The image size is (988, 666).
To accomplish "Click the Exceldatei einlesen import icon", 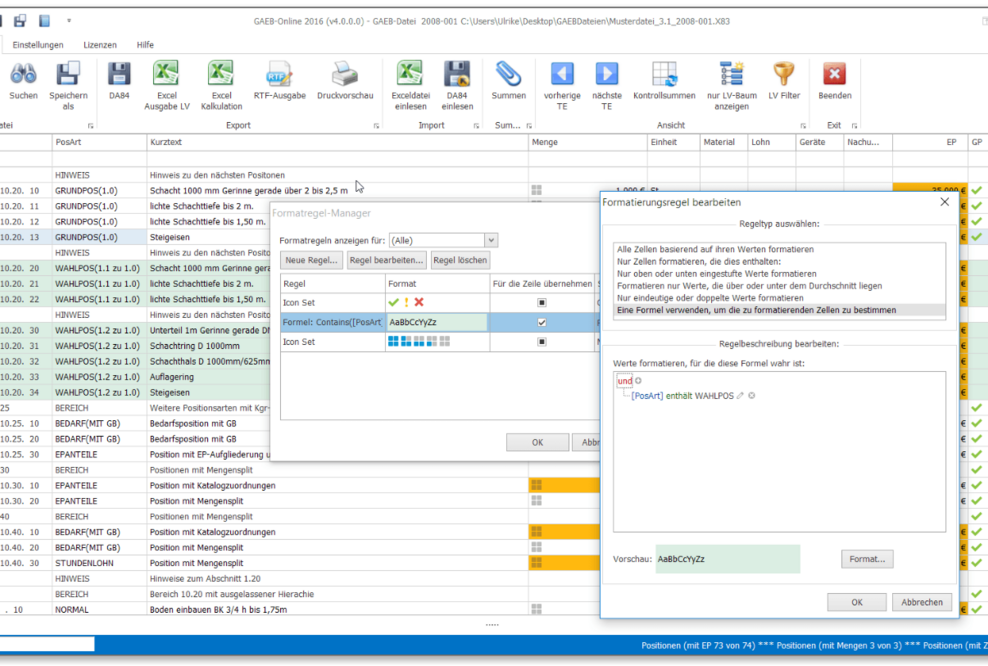I will pyautogui.click(x=409, y=75).
